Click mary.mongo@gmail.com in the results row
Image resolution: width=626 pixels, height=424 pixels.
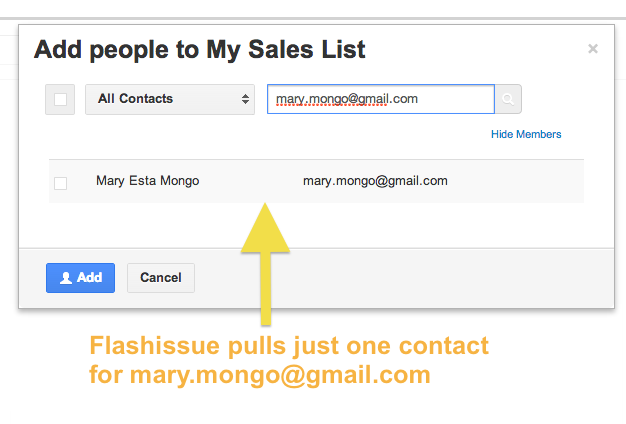point(375,181)
